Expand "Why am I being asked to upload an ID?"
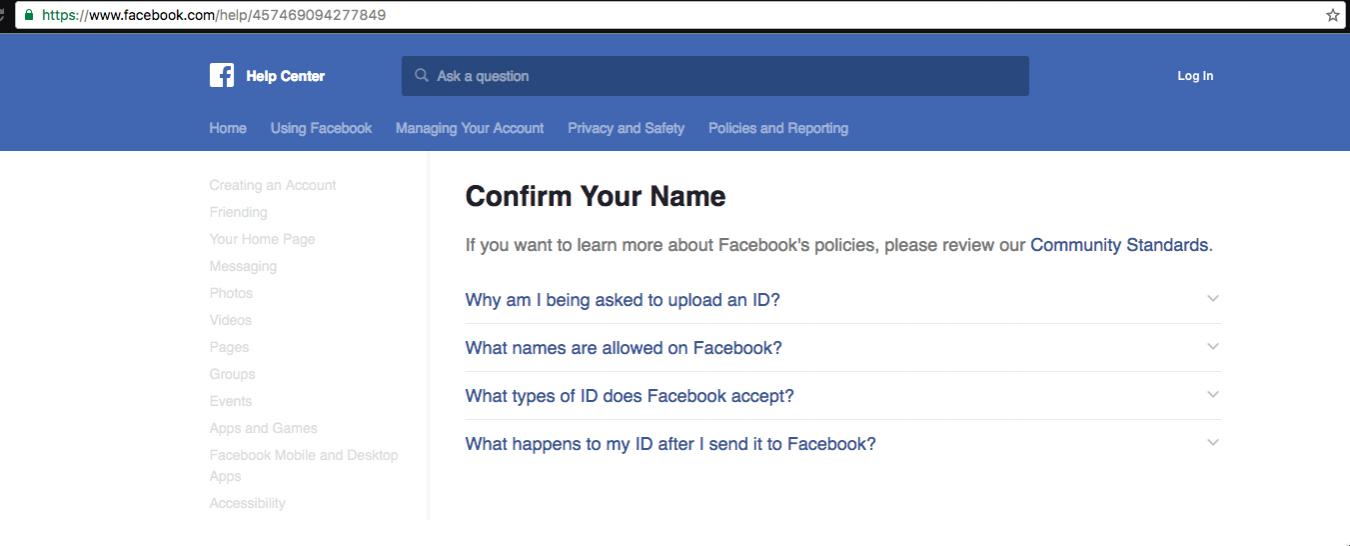The height and width of the screenshot is (546, 1350). [x=622, y=300]
